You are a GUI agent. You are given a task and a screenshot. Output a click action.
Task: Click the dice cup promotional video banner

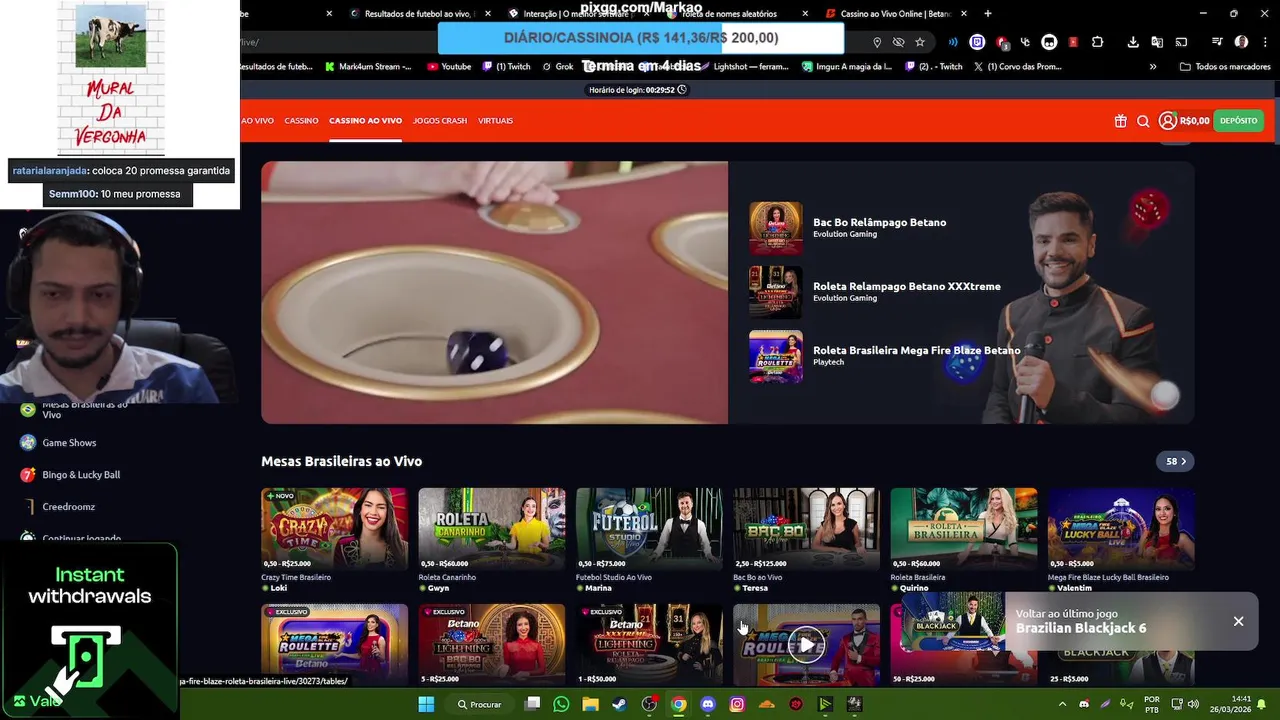tap(494, 293)
